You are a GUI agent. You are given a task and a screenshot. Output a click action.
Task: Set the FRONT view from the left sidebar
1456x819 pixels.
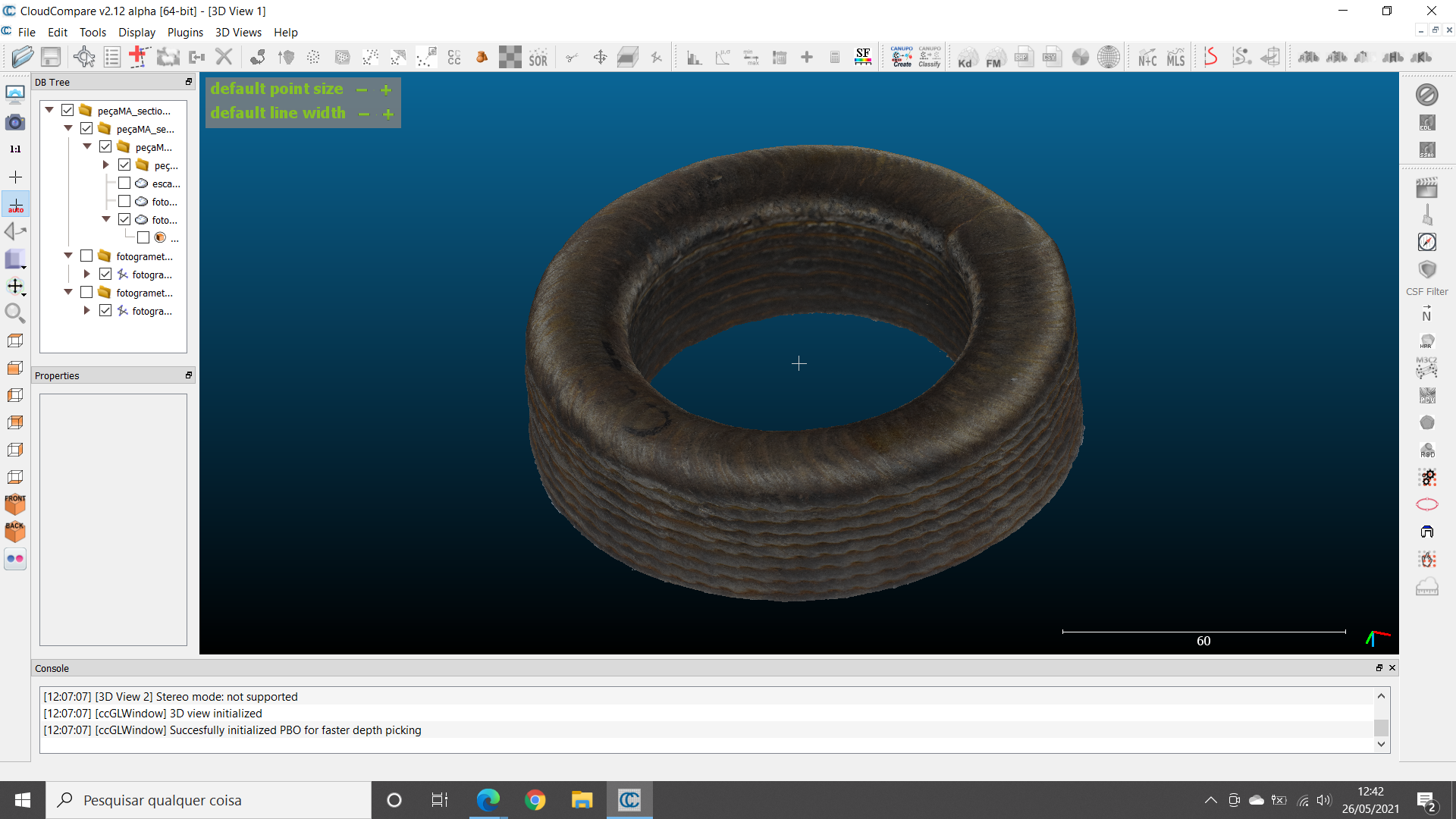point(14,503)
